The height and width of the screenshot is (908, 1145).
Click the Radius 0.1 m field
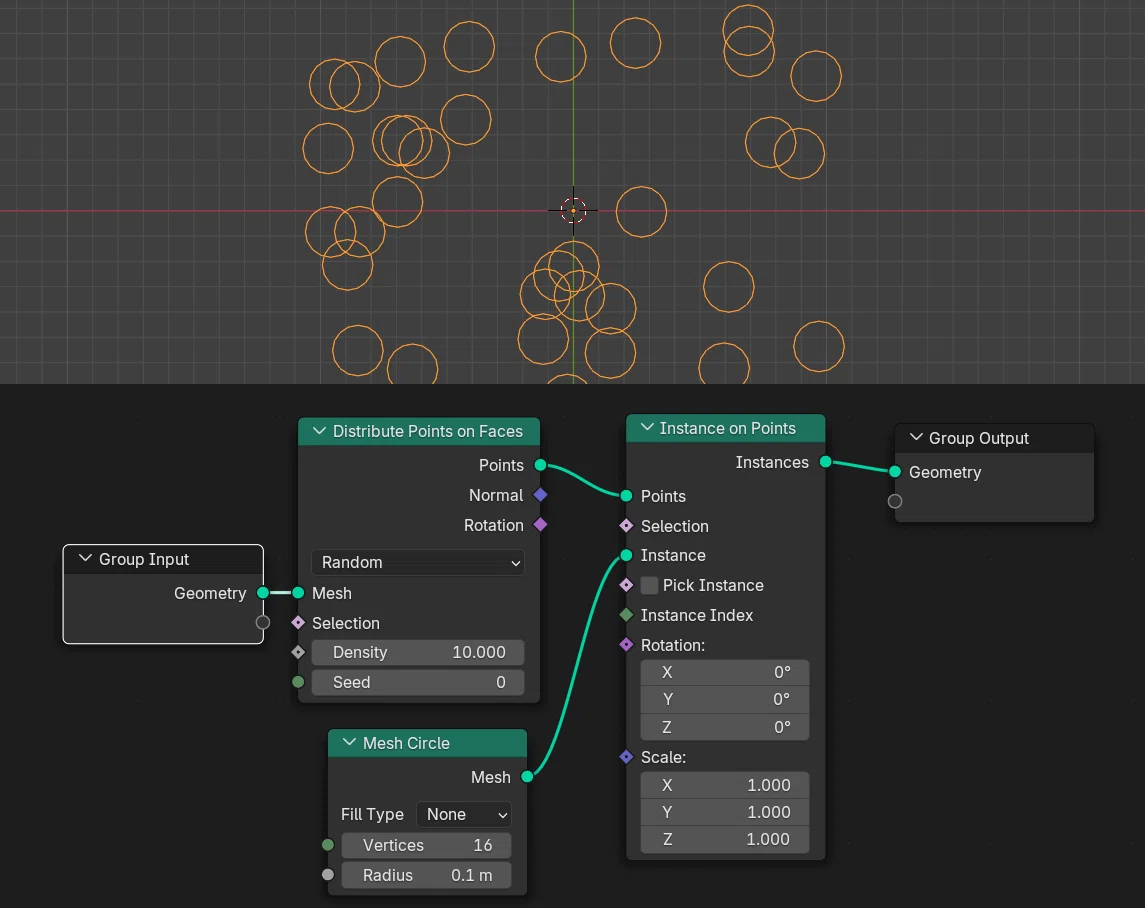coord(426,875)
